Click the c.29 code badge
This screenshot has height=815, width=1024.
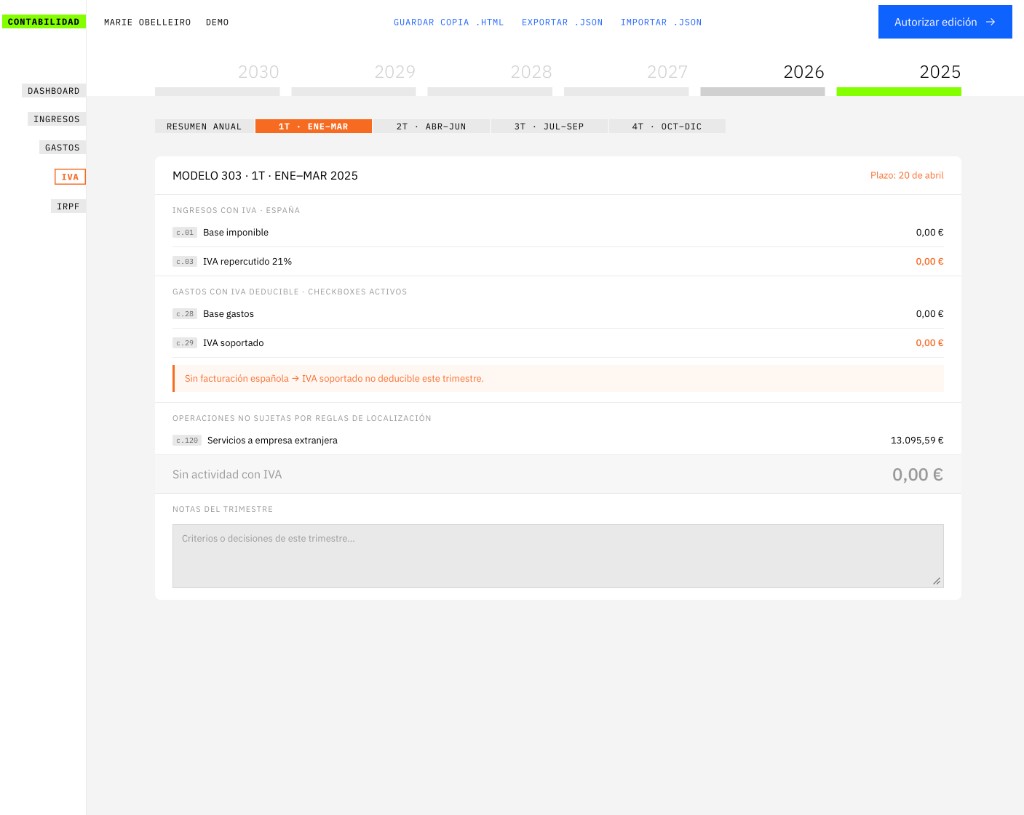(x=185, y=343)
